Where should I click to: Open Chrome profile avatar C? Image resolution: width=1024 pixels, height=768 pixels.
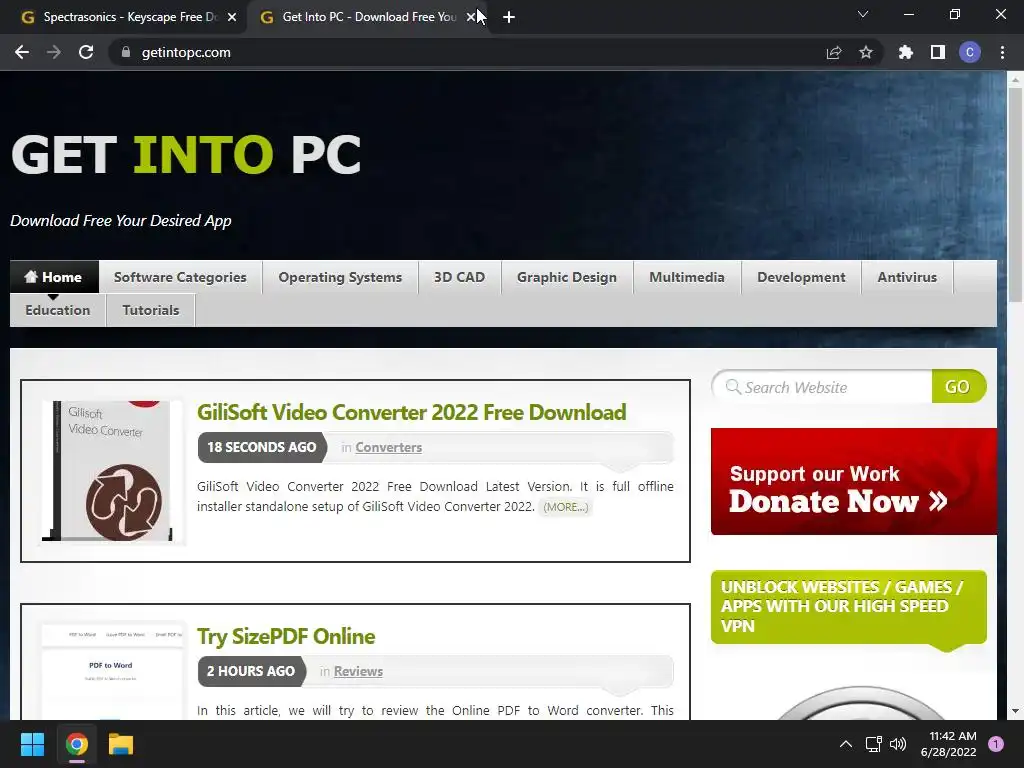coord(970,52)
